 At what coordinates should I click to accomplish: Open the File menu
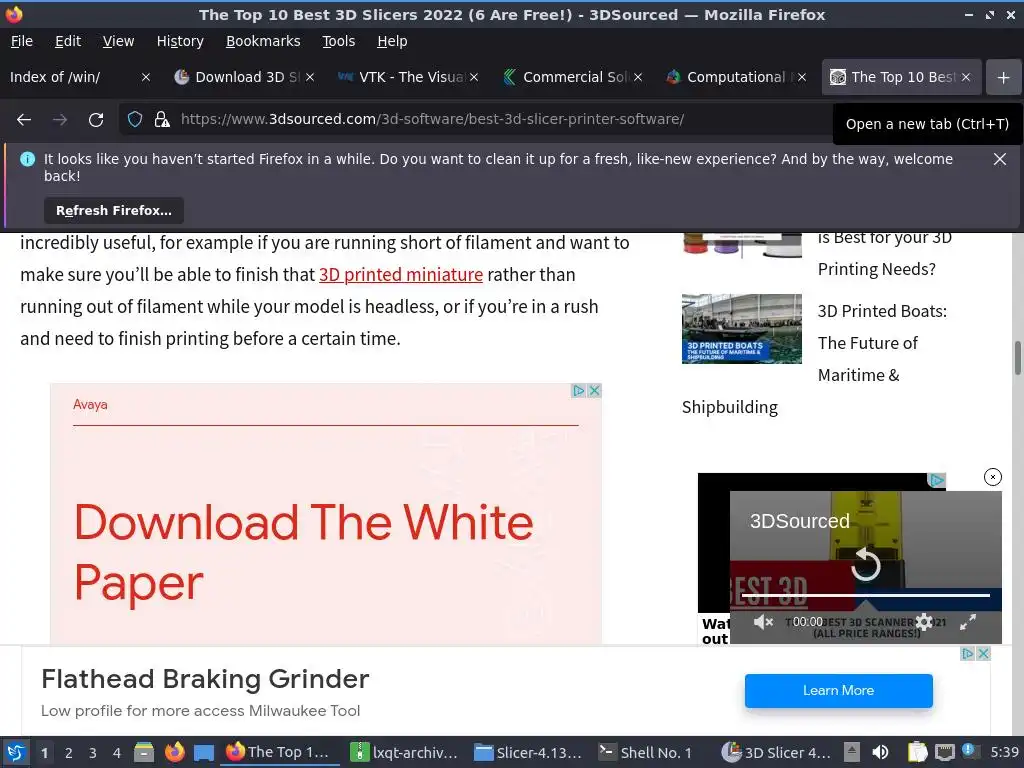coord(22,41)
